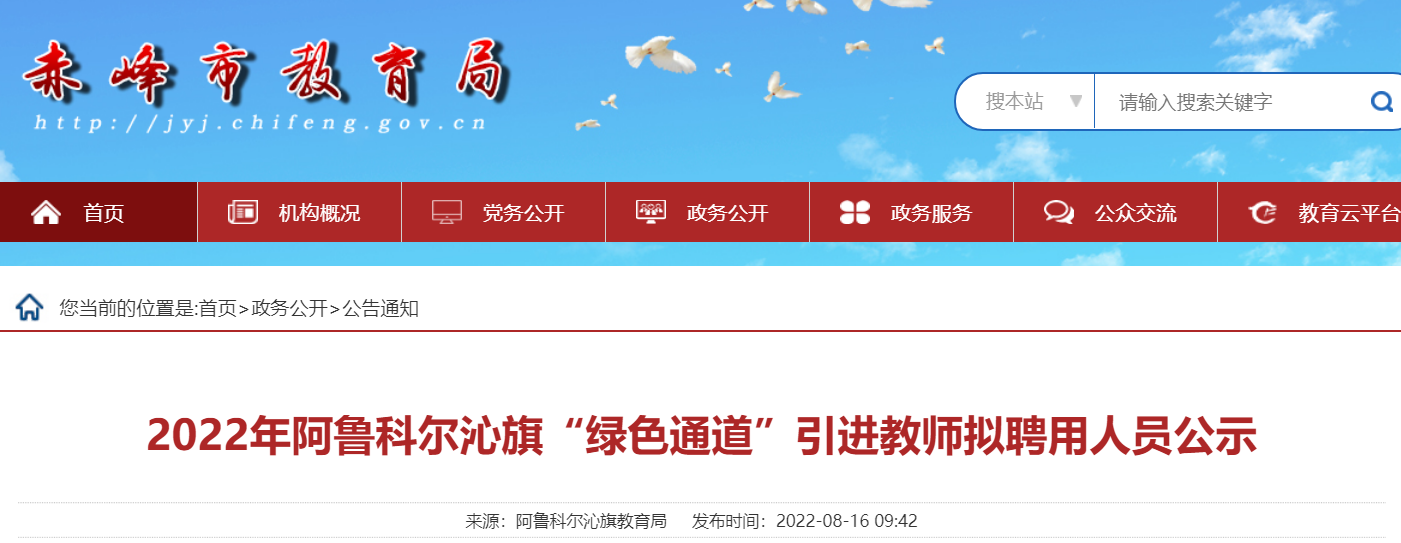
Task: Go to the 公众交流 menu item
Action: tap(1116, 212)
